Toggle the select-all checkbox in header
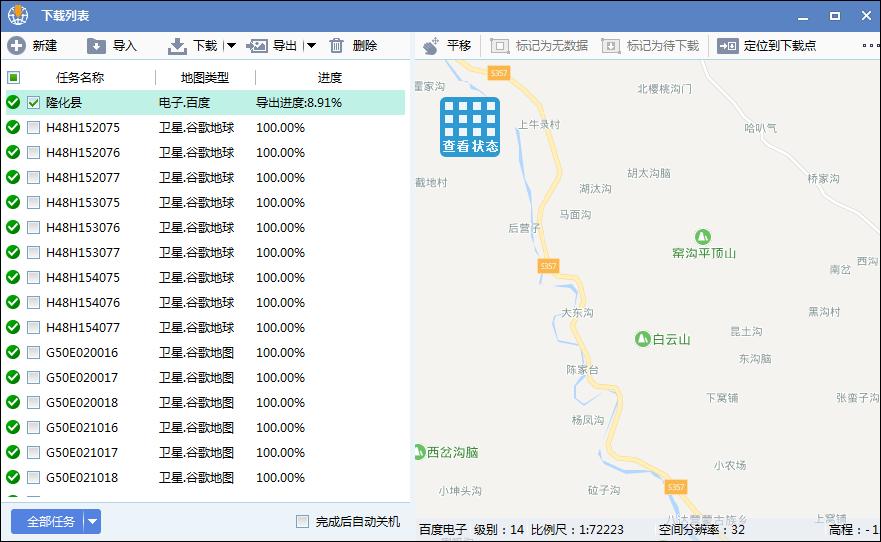The image size is (881, 542). pyautogui.click(x=13, y=78)
